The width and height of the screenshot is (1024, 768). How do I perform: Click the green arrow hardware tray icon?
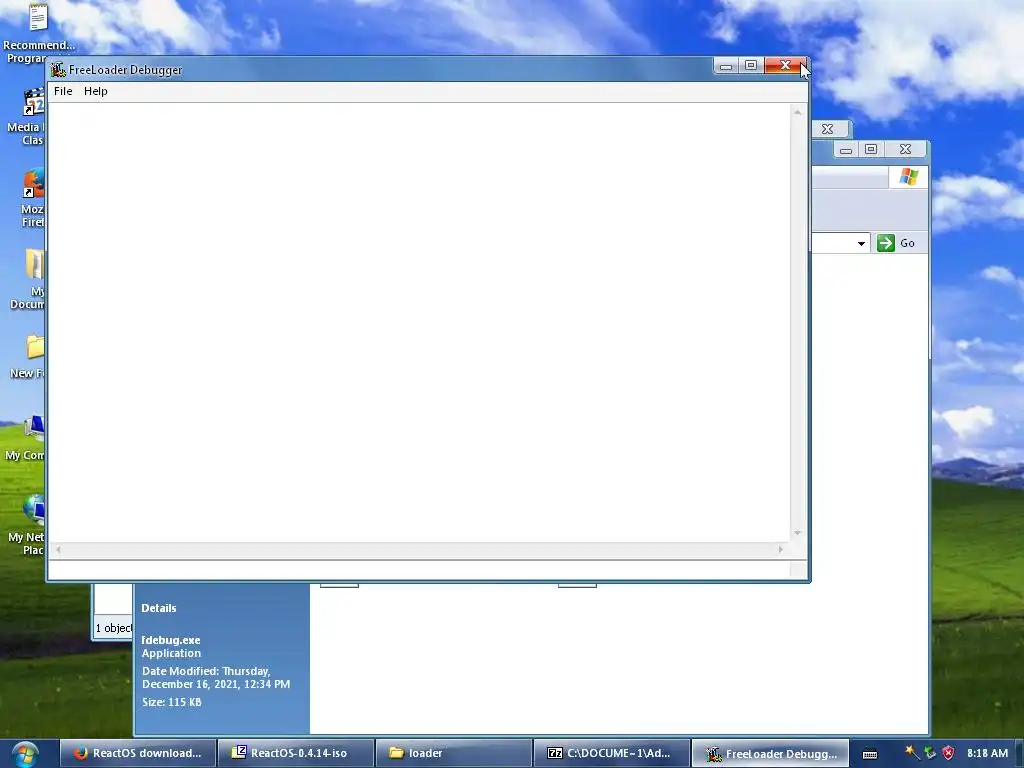coord(929,753)
